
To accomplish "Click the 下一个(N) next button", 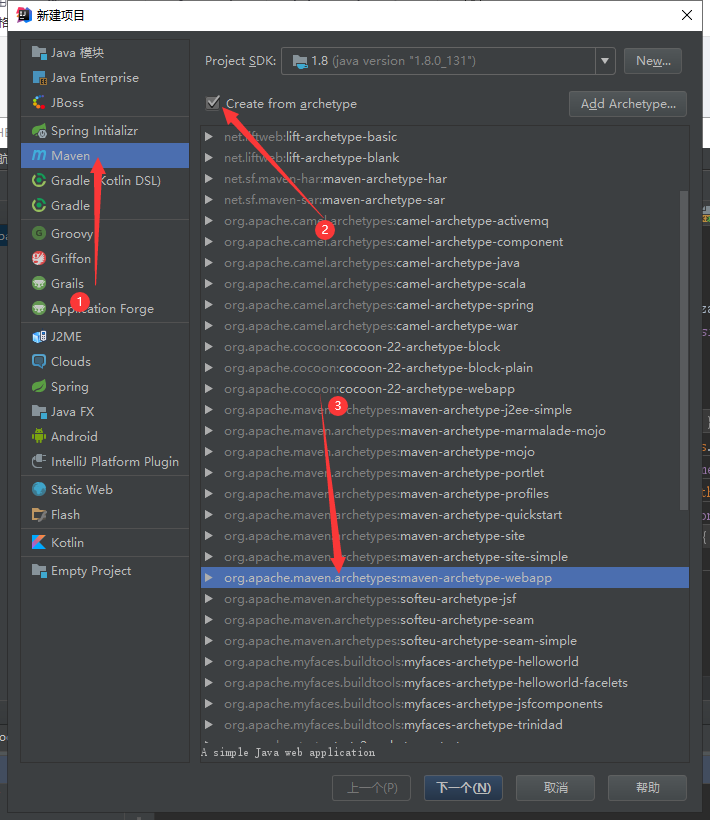I will pyautogui.click(x=463, y=788).
